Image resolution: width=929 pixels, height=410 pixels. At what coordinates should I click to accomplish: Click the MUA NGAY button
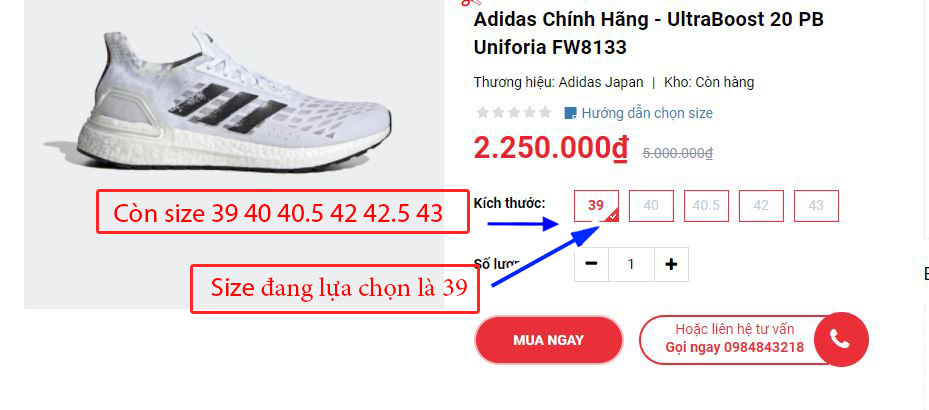coord(549,340)
